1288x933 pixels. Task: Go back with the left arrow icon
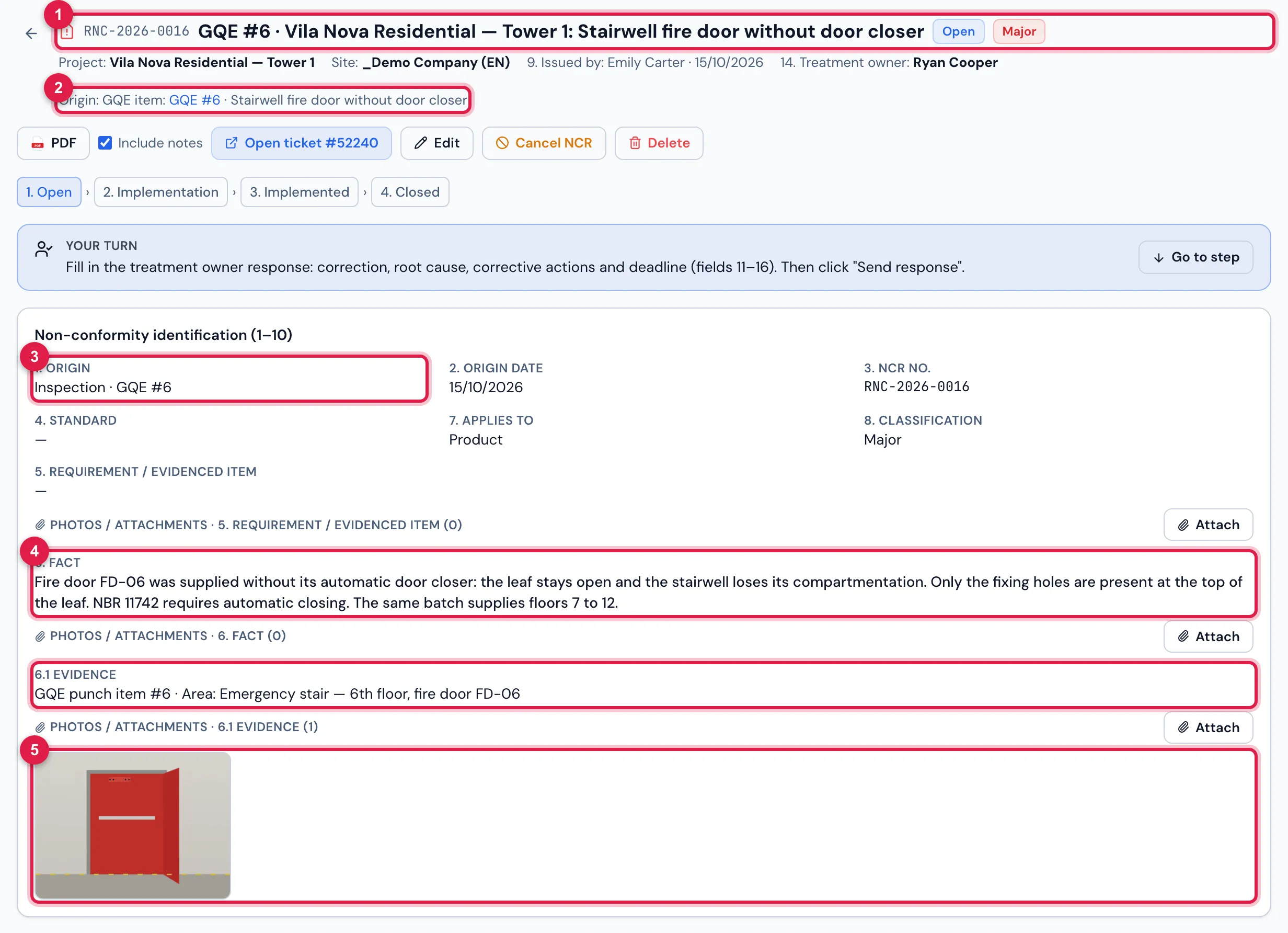[31, 33]
